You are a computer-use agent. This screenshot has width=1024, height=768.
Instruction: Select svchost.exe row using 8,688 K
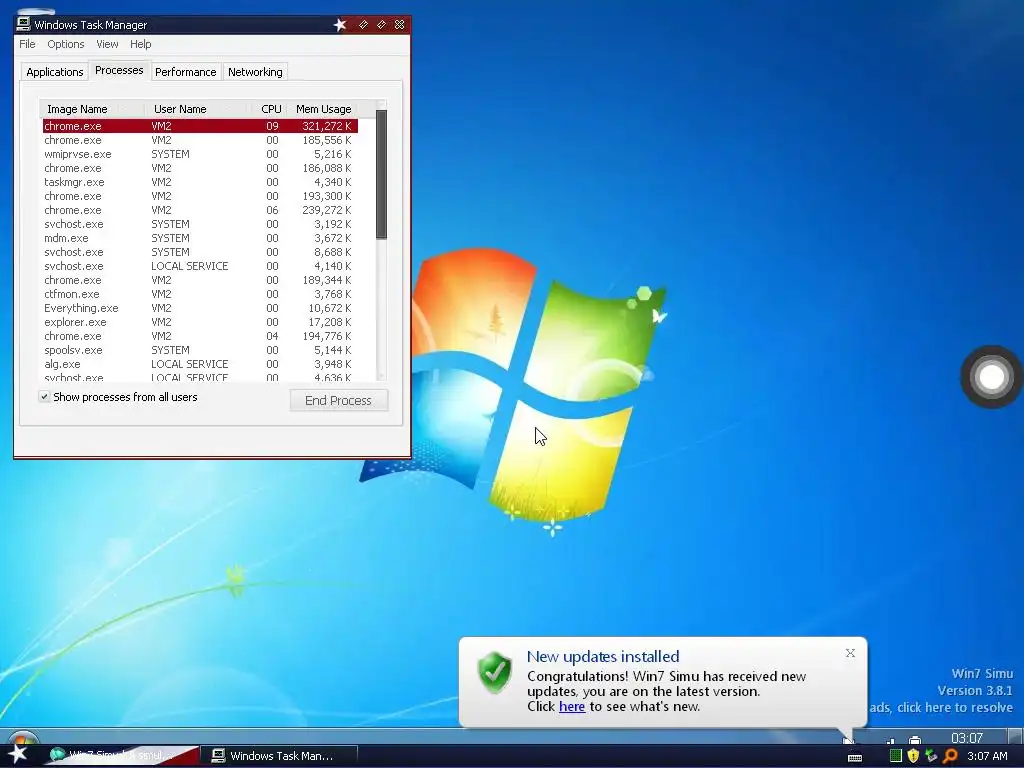click(x=200, y=252)
